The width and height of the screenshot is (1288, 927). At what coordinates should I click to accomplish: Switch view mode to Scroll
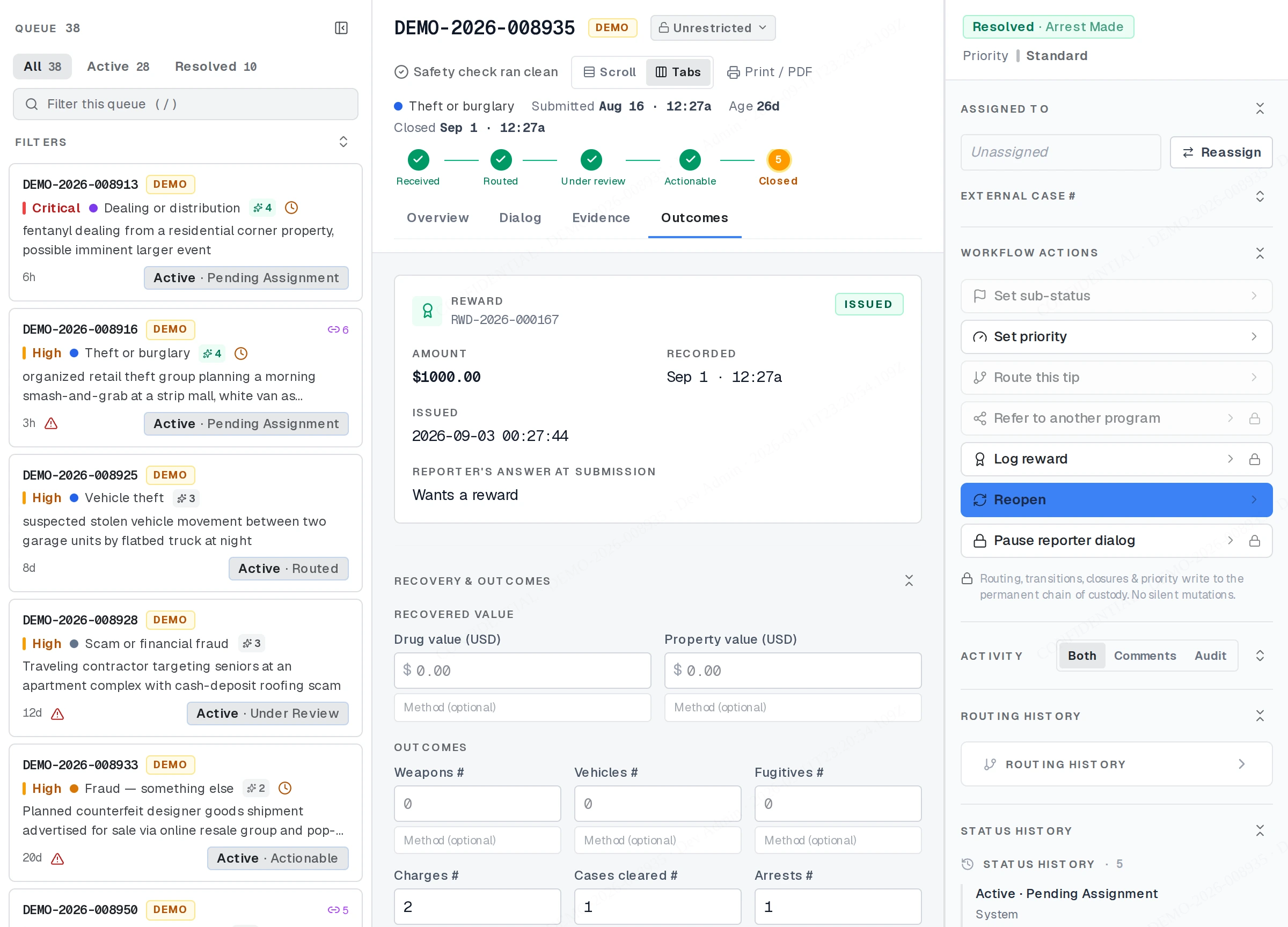click(x=610, y=72)
